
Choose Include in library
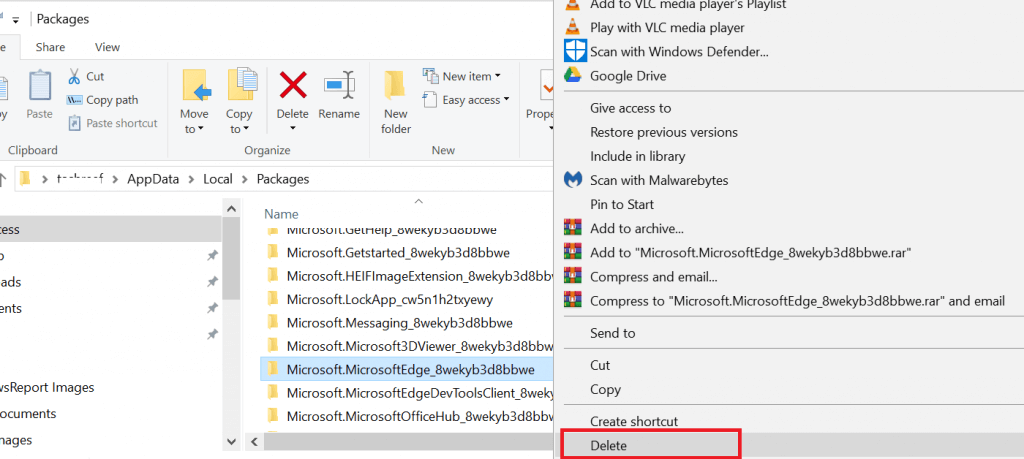click(637, 156)
